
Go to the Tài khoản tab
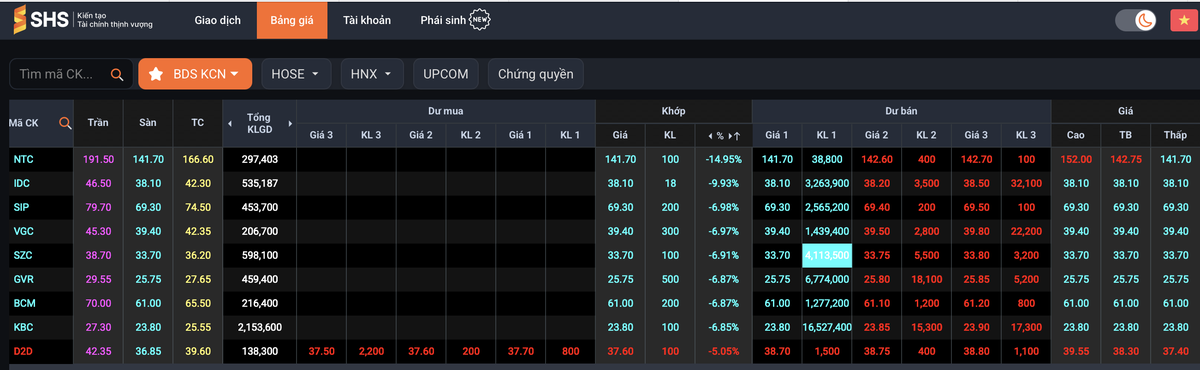(367, 20)
